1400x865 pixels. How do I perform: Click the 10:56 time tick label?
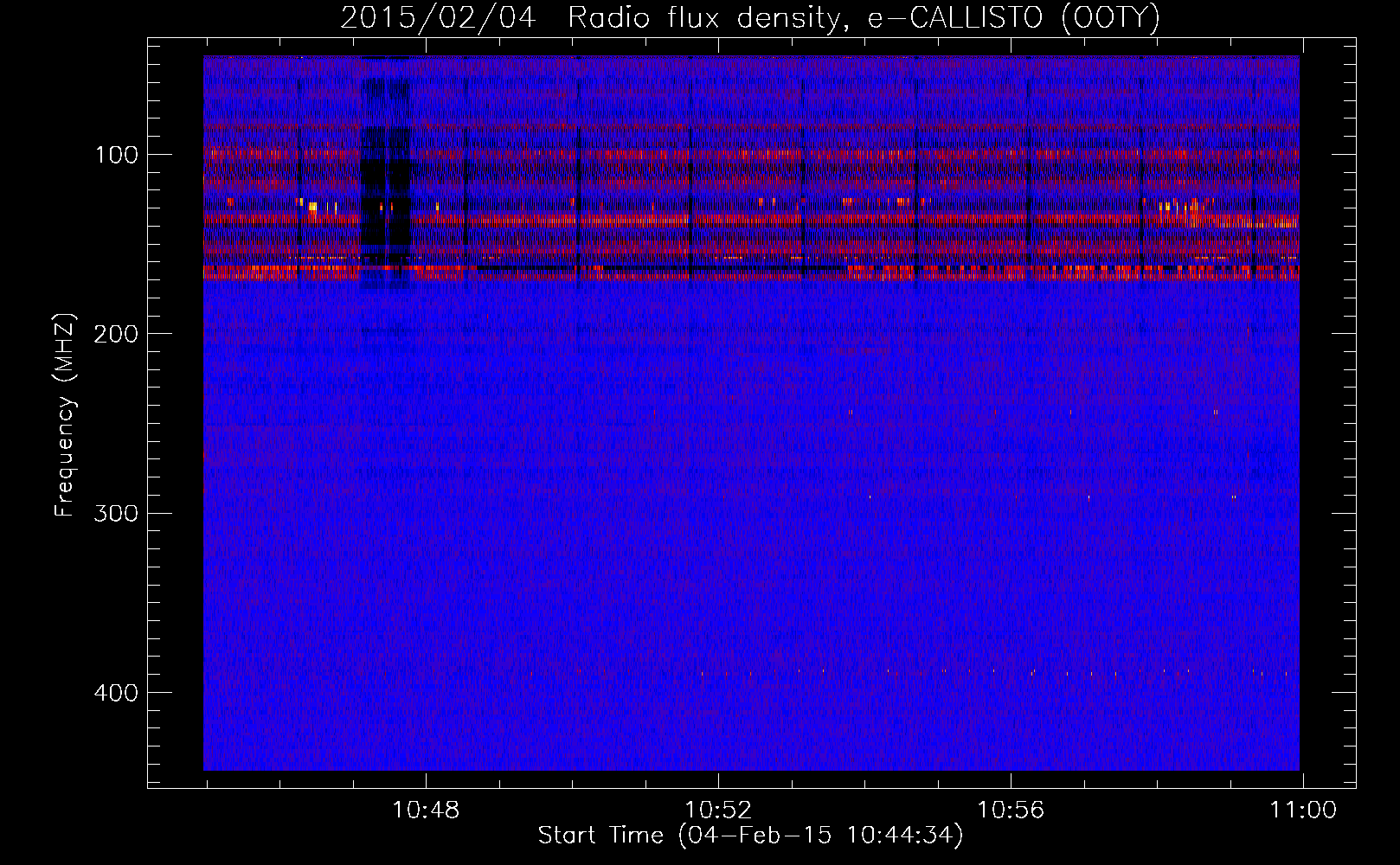pyautogui.click(x=1011, y=811)
